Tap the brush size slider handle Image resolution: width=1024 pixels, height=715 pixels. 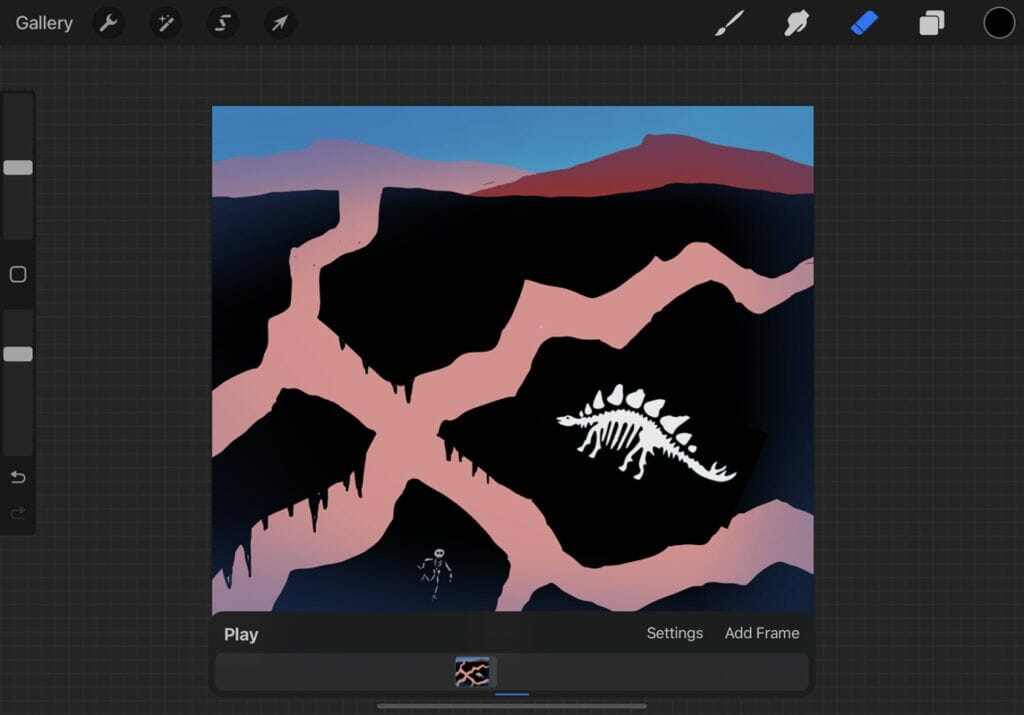(x=18, y=168)
